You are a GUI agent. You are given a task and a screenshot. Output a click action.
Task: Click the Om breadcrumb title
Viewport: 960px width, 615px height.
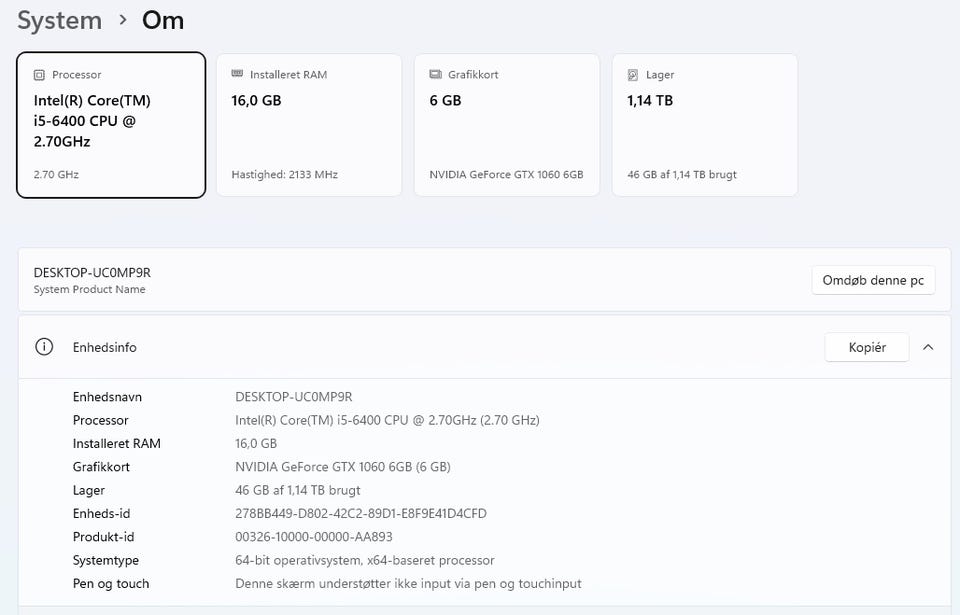pos(163,20)
